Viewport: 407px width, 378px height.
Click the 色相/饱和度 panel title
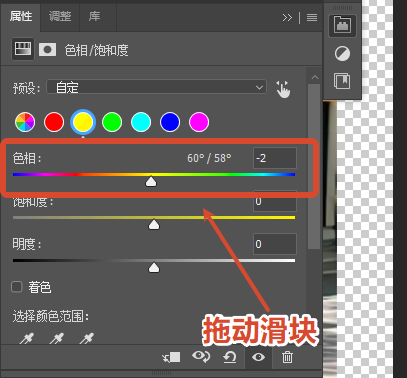(96, 50)
